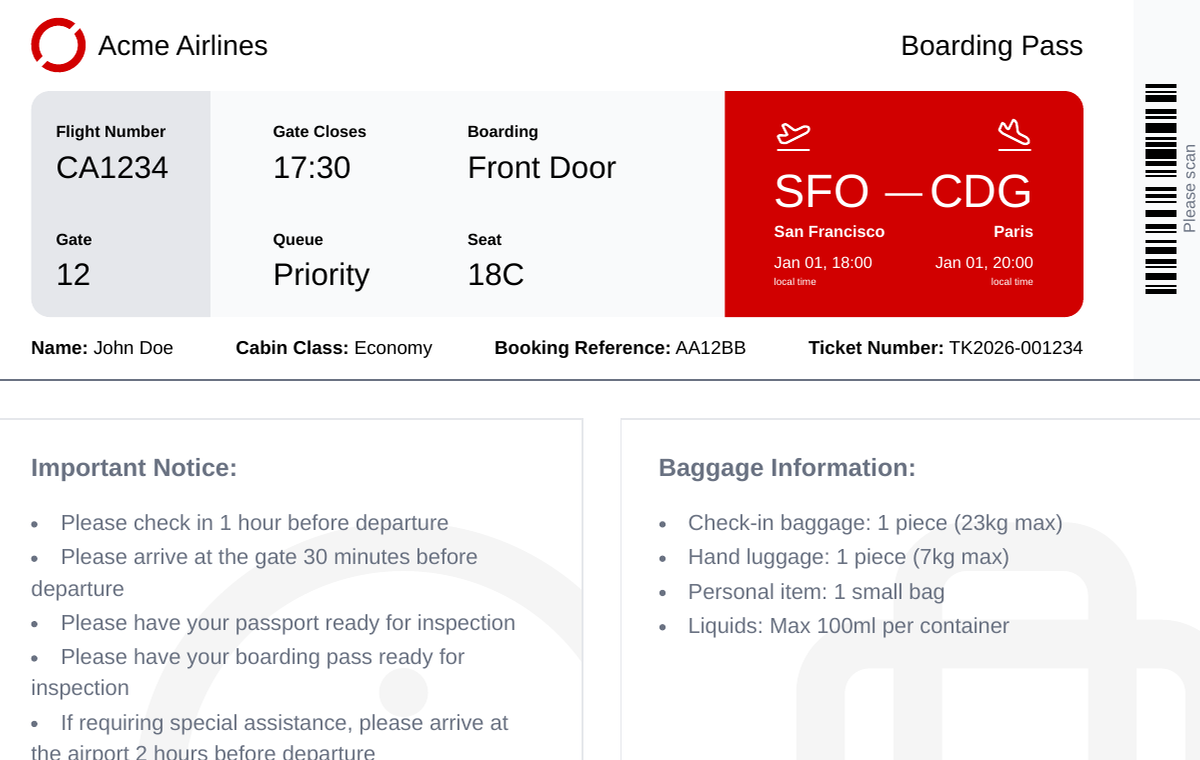Click the Important Notice heading
The height and width of the screenshot is (760, 1200).
pos(134,468)
